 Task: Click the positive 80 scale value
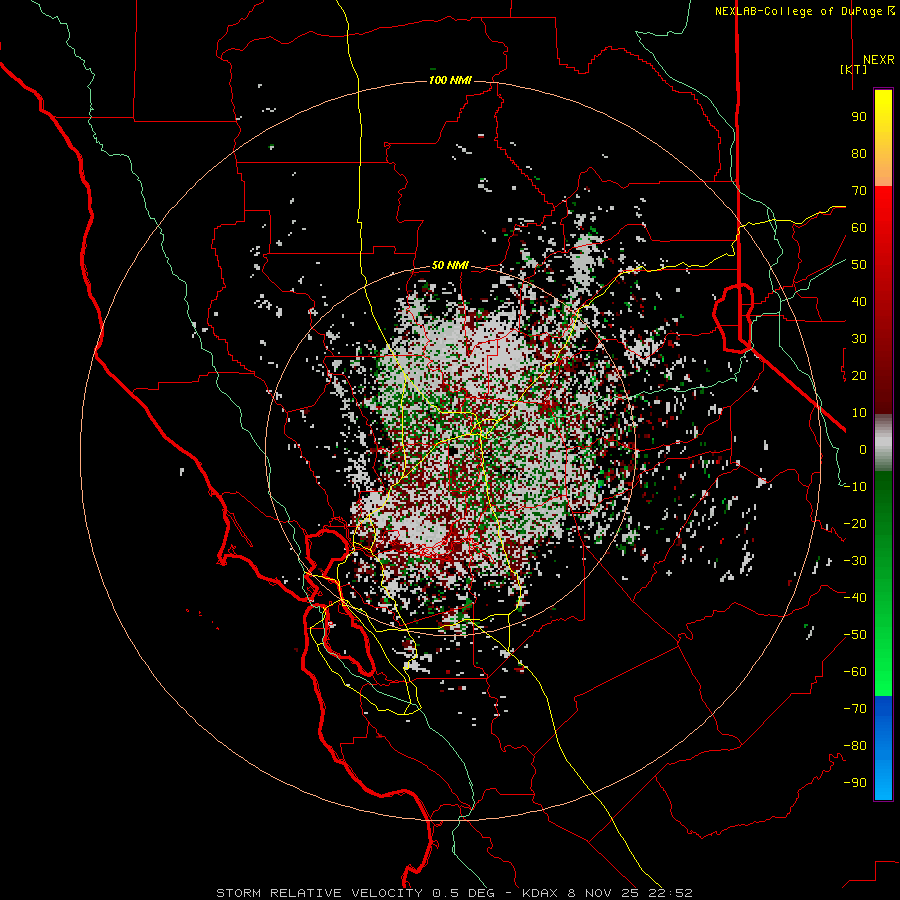[859, 153]
